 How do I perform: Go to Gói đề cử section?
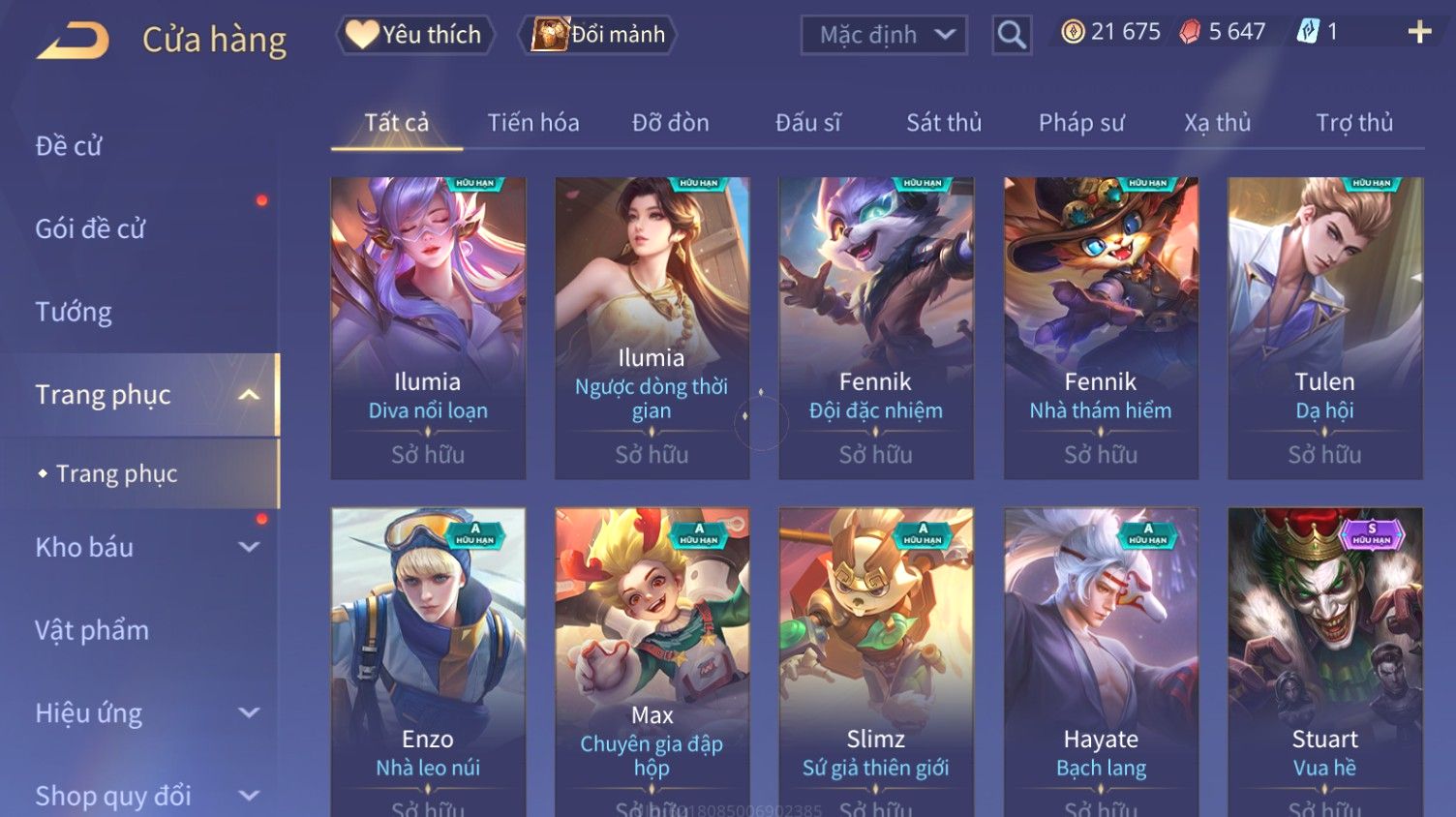tap(90, 229)
